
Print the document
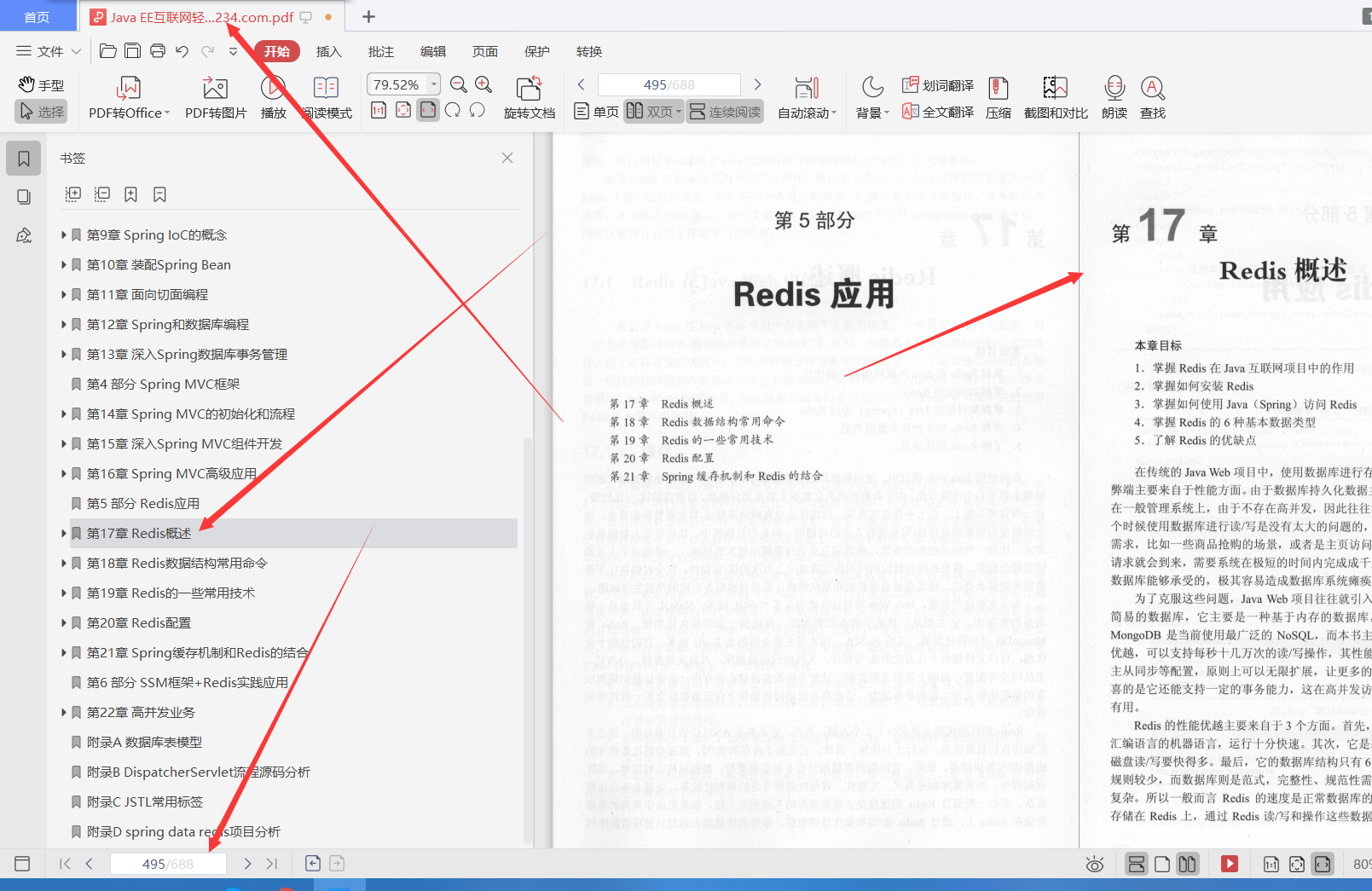pos(158,51)
